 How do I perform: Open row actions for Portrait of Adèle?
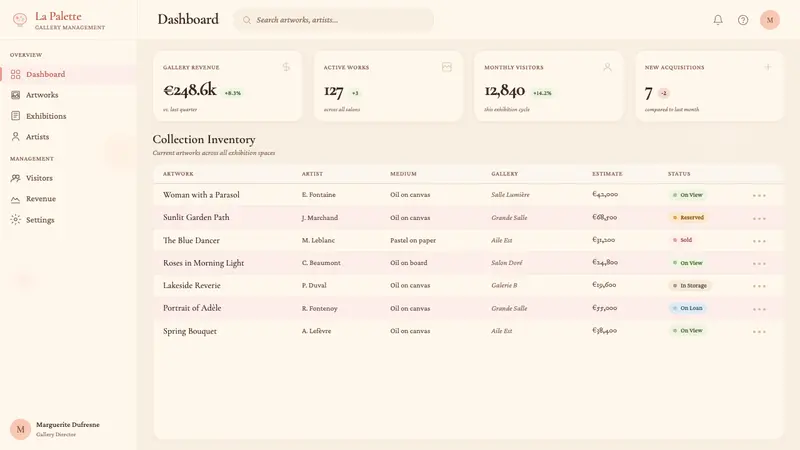pos(759,309)
